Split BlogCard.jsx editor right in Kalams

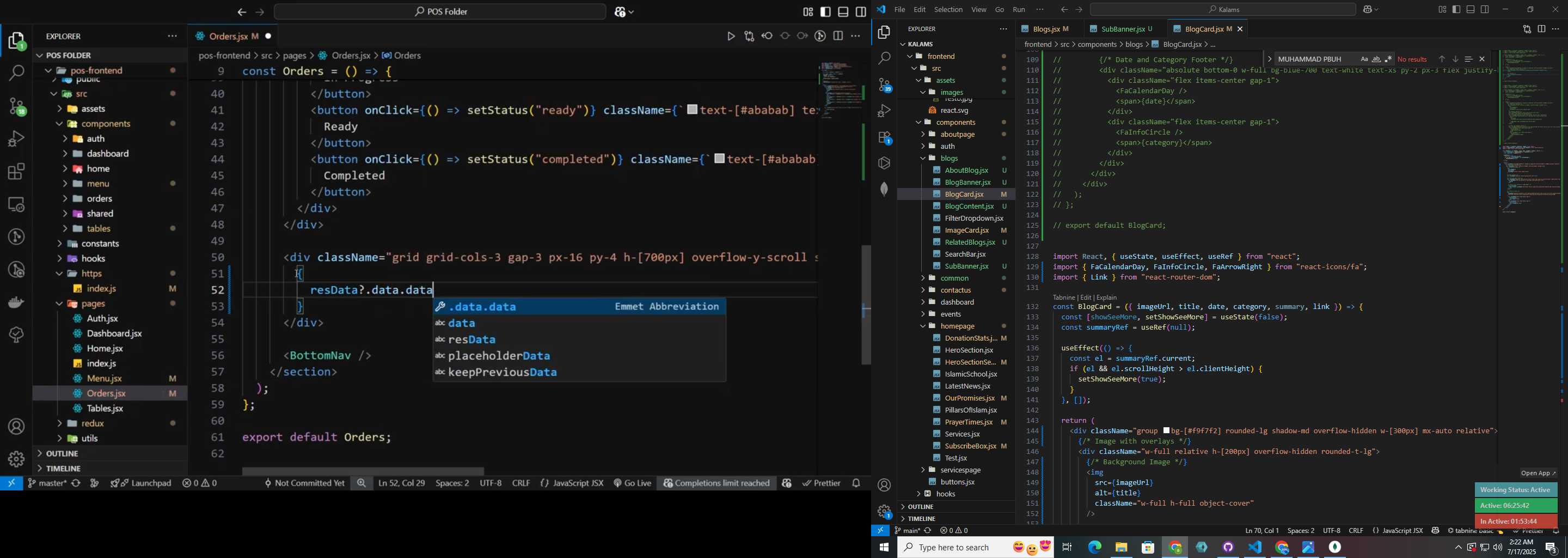tap(1541, 29)
